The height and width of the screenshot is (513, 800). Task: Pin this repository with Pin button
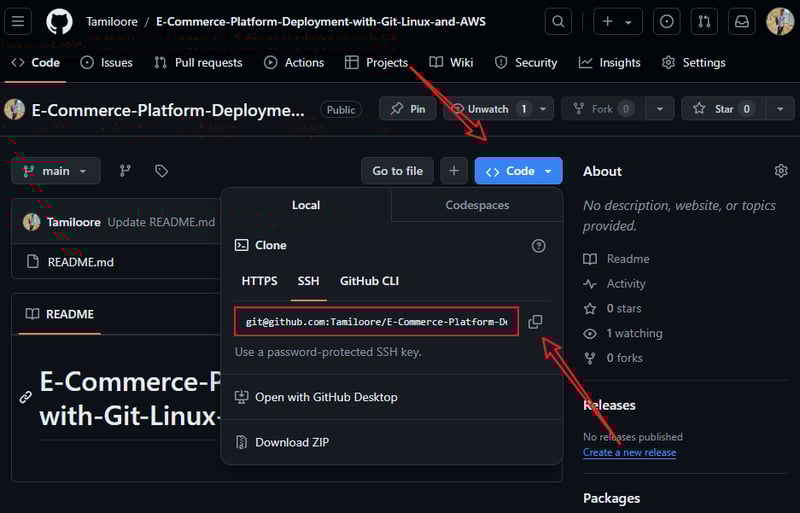pos(408,109)
